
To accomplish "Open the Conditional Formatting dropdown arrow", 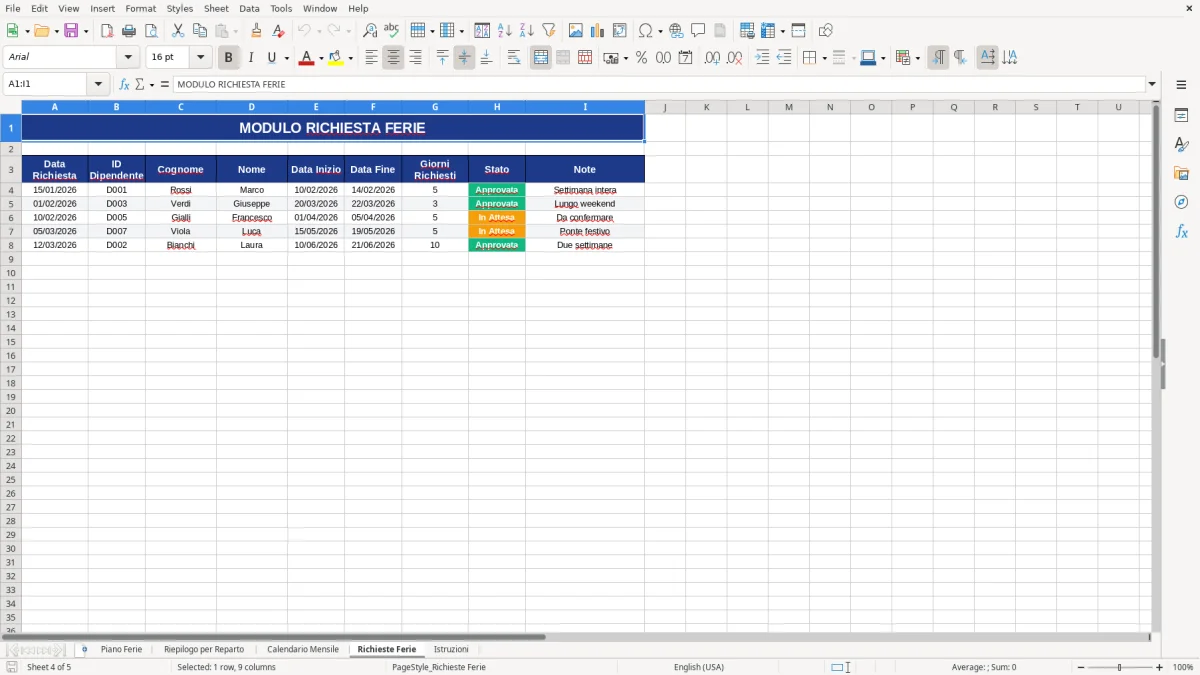I will pyautogui.click(x=917, y=58).
